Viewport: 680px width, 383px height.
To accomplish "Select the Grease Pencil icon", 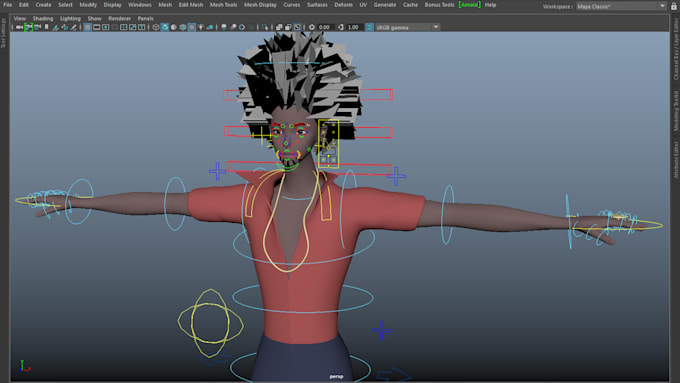I will [x=74, y=27].
